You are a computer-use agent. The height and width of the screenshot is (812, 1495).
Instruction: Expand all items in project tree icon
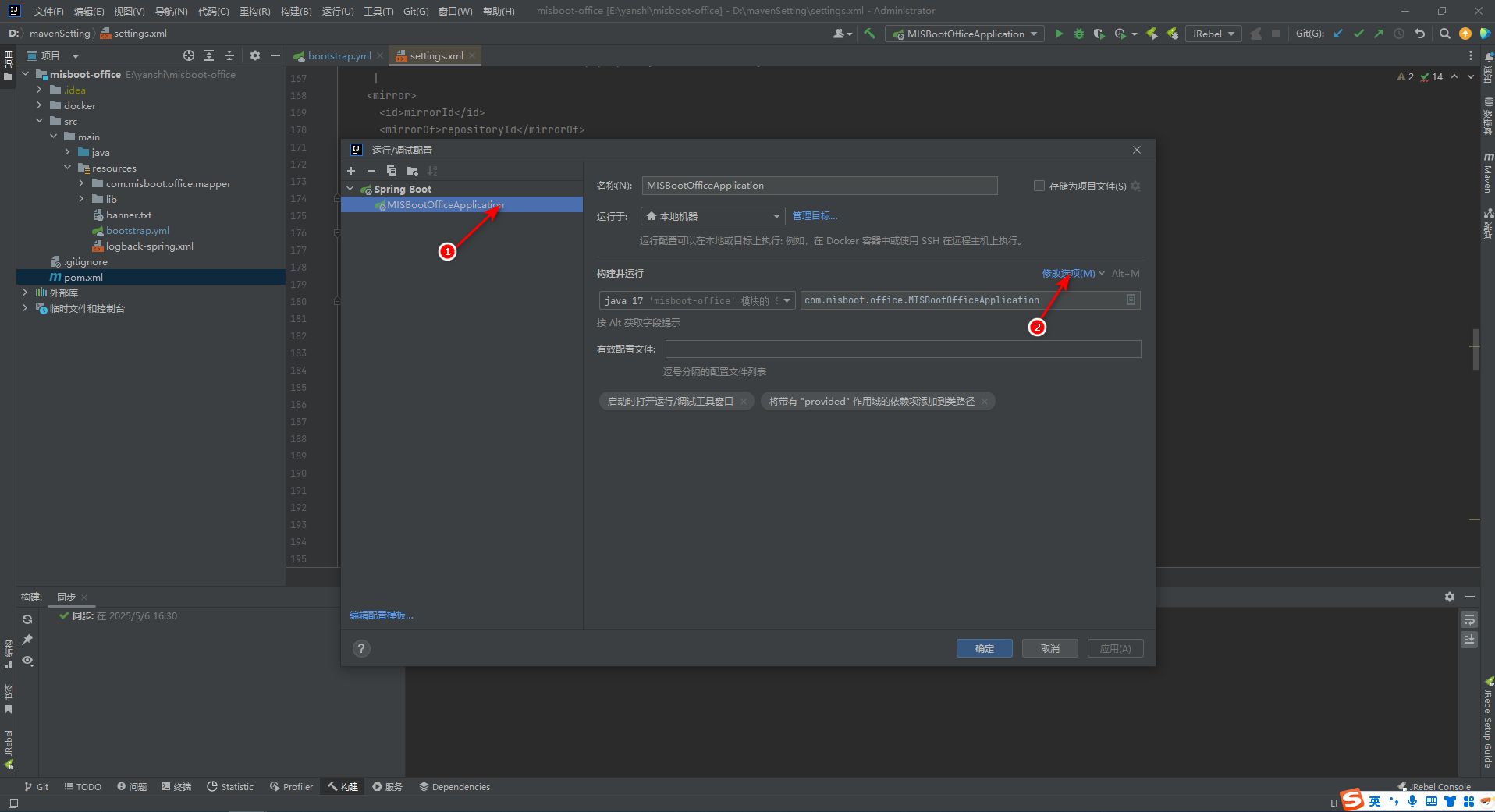coord(209,55)
